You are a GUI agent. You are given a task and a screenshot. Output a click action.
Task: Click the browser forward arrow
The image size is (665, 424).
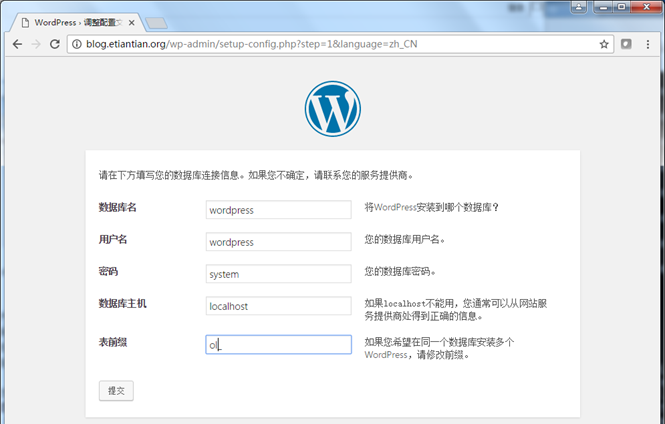36,44
